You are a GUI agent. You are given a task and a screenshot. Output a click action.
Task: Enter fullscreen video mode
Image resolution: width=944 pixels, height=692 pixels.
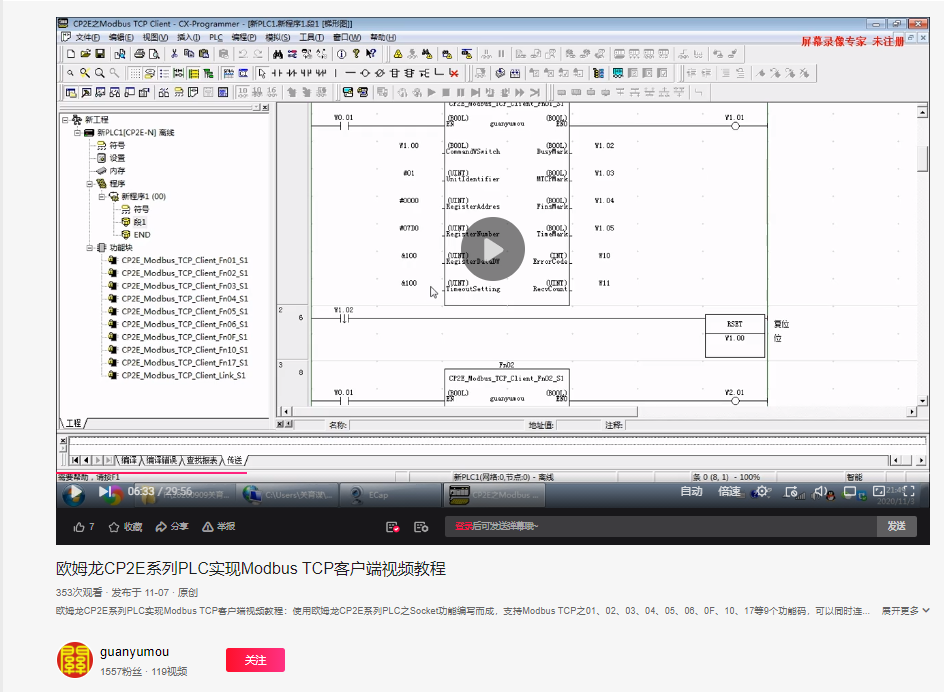[909, 491]
